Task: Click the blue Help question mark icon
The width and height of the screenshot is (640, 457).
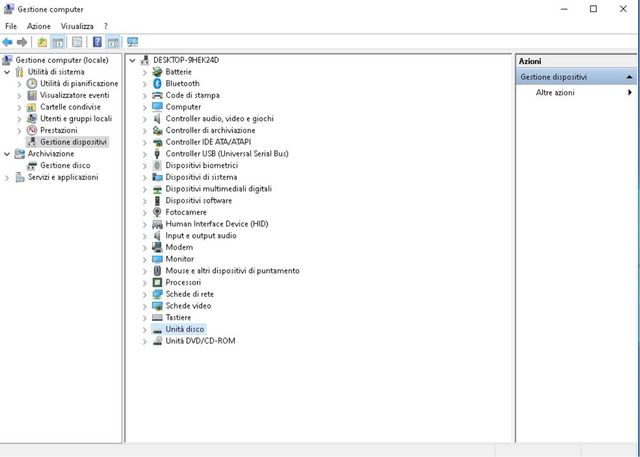Action: pyautogui.click(x=97, y=42)
